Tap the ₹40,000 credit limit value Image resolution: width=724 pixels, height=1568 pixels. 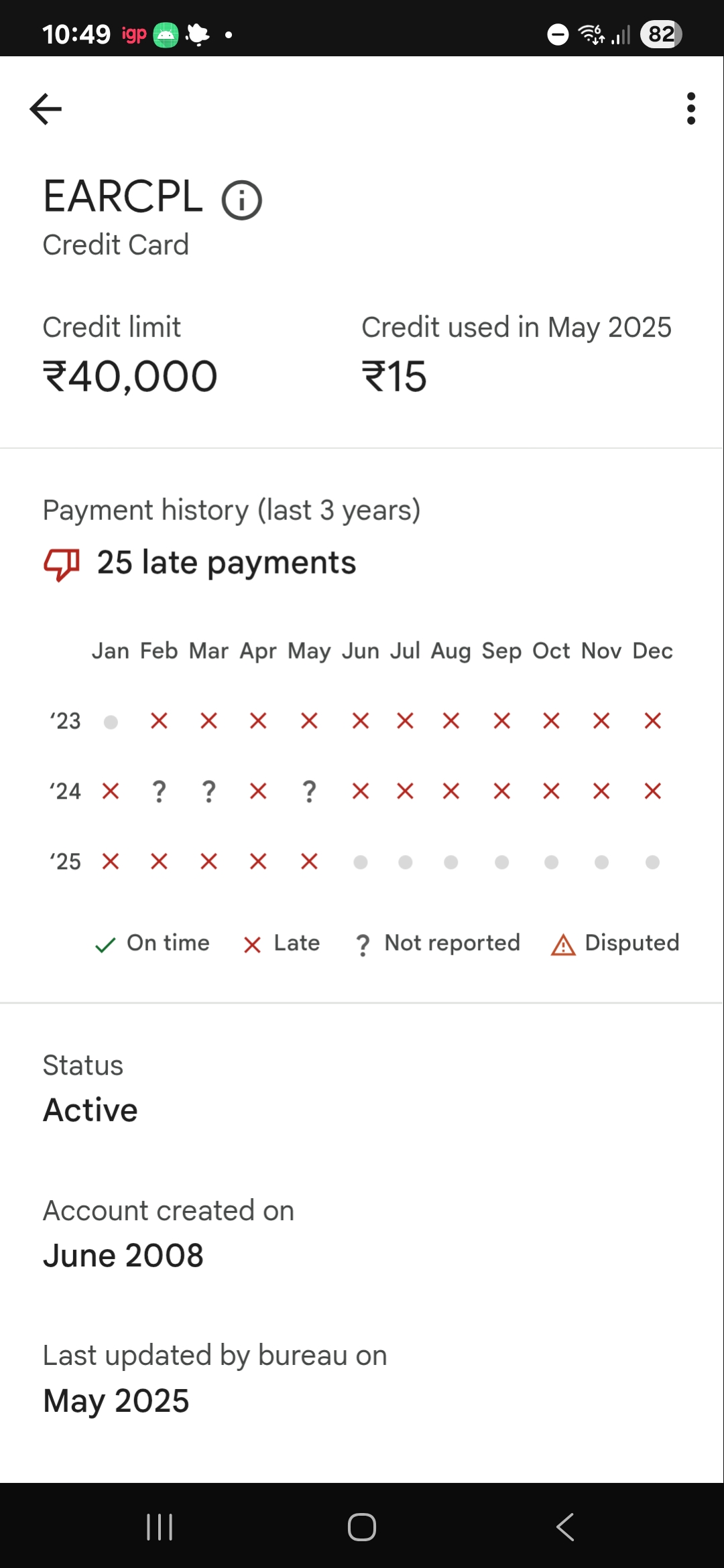(130, 376)
